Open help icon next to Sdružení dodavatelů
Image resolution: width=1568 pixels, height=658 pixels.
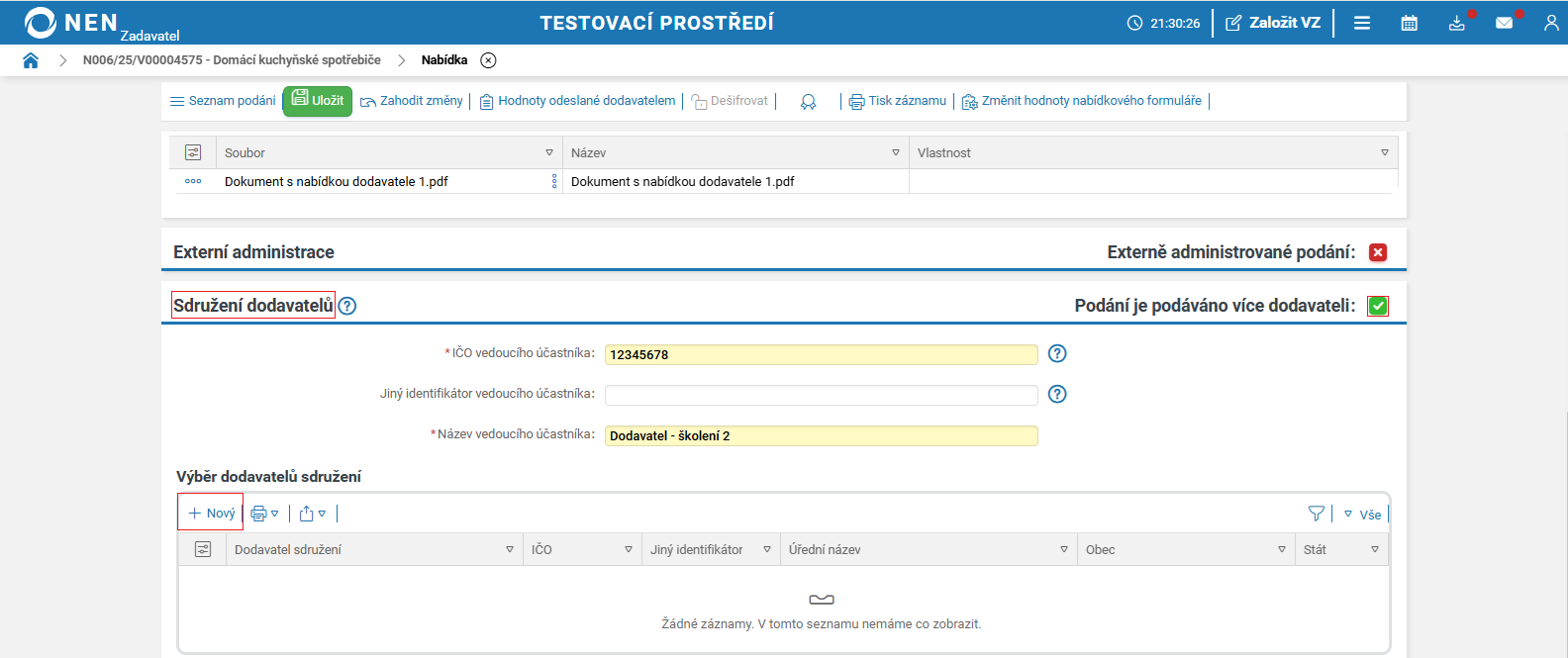pos(347,306)
